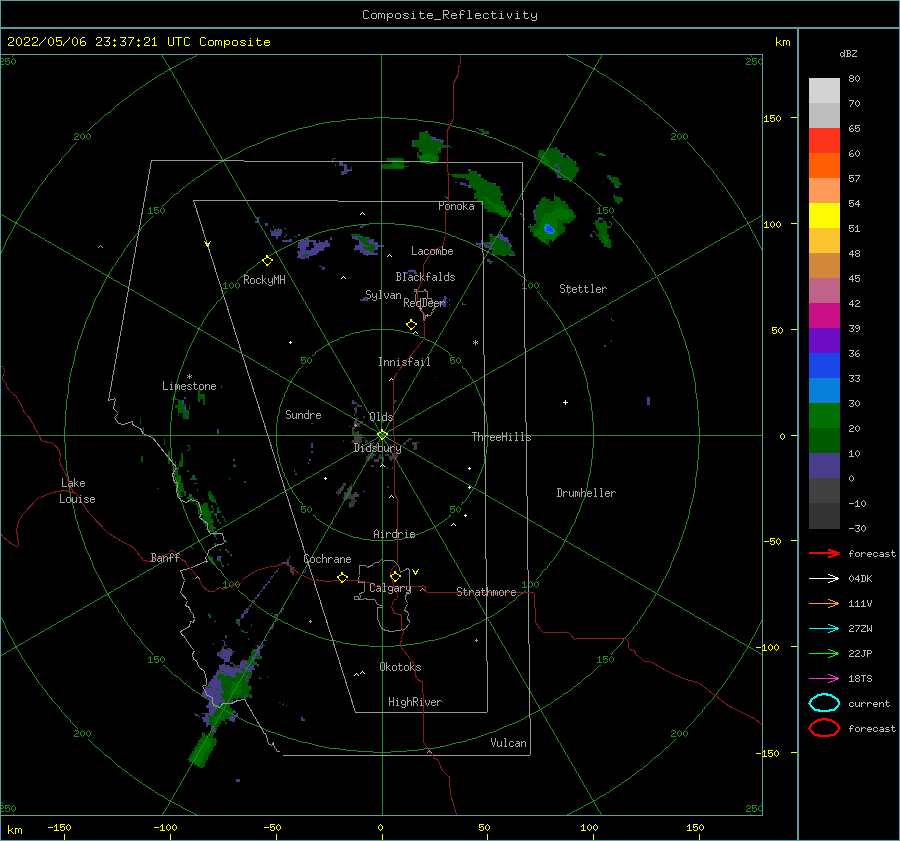Click the yellow diamond marker inside Calgary
This screenshot has height=841, width=900.
(395, 576)
